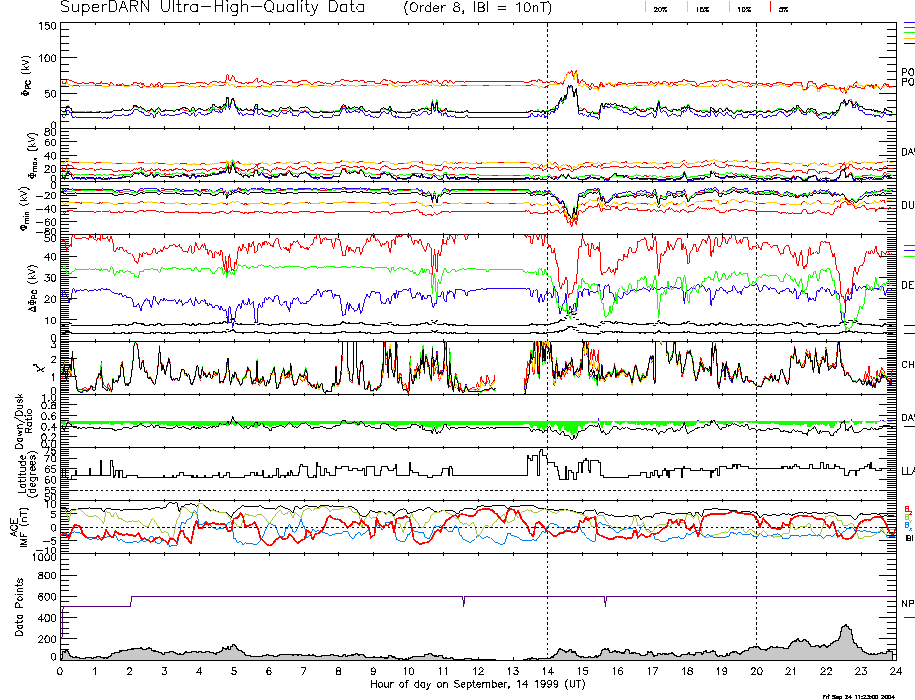Click the timestamp text in the bottom-right corner

(864, 695)
